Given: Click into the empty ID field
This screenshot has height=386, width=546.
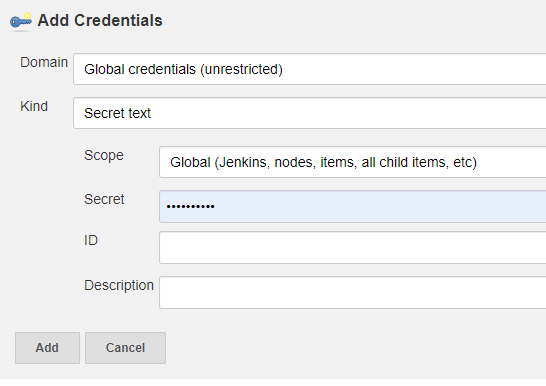Looking at the screenshot, I should 352,247.
